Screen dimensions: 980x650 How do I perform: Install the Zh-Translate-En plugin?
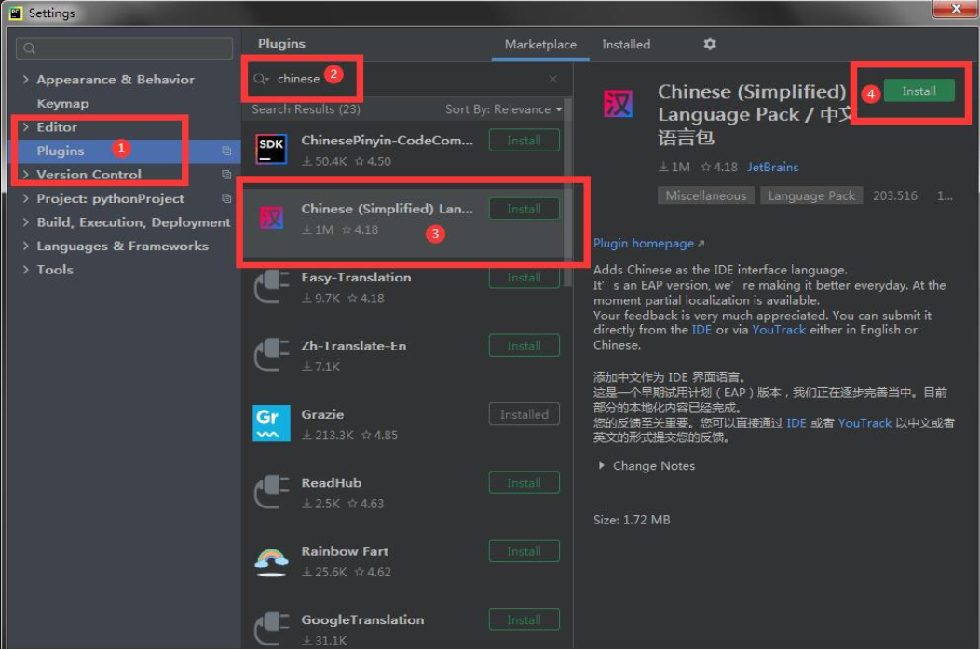pos(524,346)
